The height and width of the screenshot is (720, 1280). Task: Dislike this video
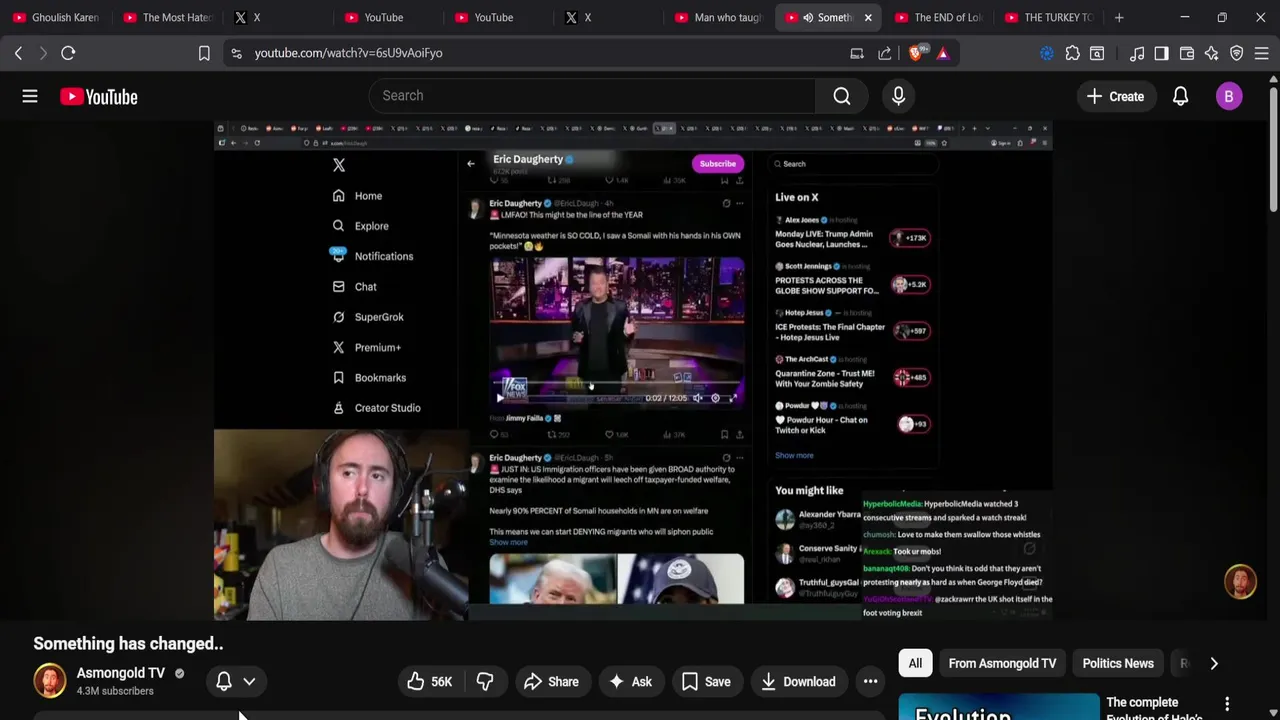pos(485,682)
